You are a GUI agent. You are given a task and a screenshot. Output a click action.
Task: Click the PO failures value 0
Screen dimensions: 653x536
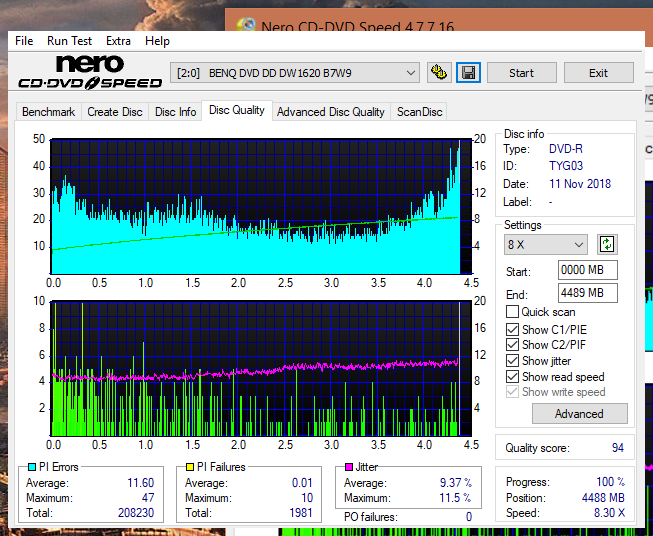click(x=469, y=517)
